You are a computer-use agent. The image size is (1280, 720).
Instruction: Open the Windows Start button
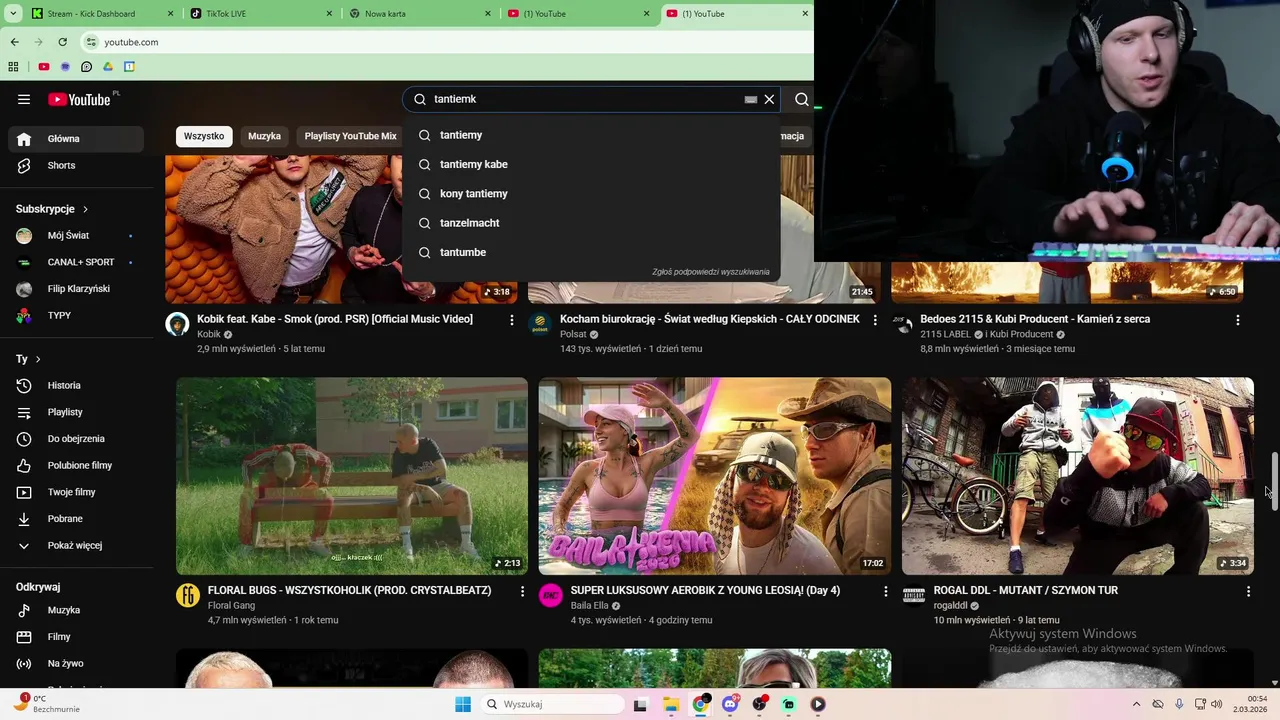pyautogui.click(x=463, y=704)
